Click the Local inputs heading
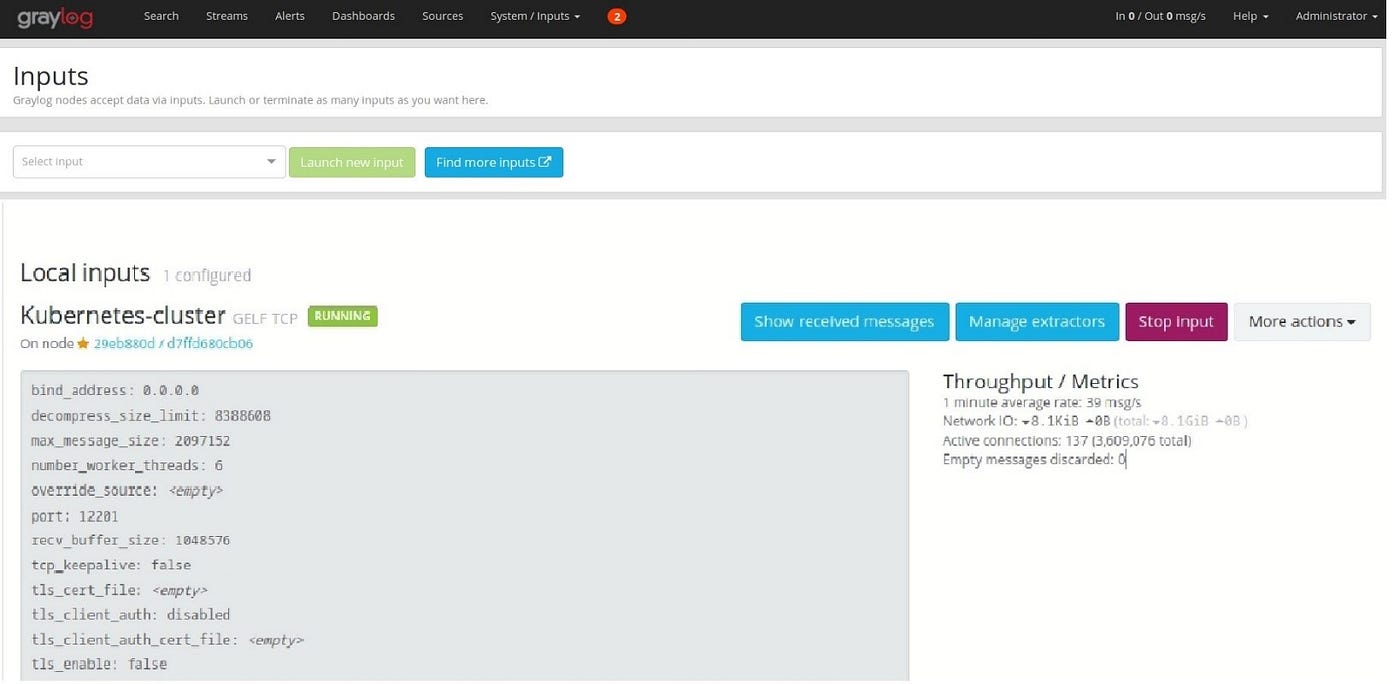This screenshot has width=1400, height=684. coord(85,274)
